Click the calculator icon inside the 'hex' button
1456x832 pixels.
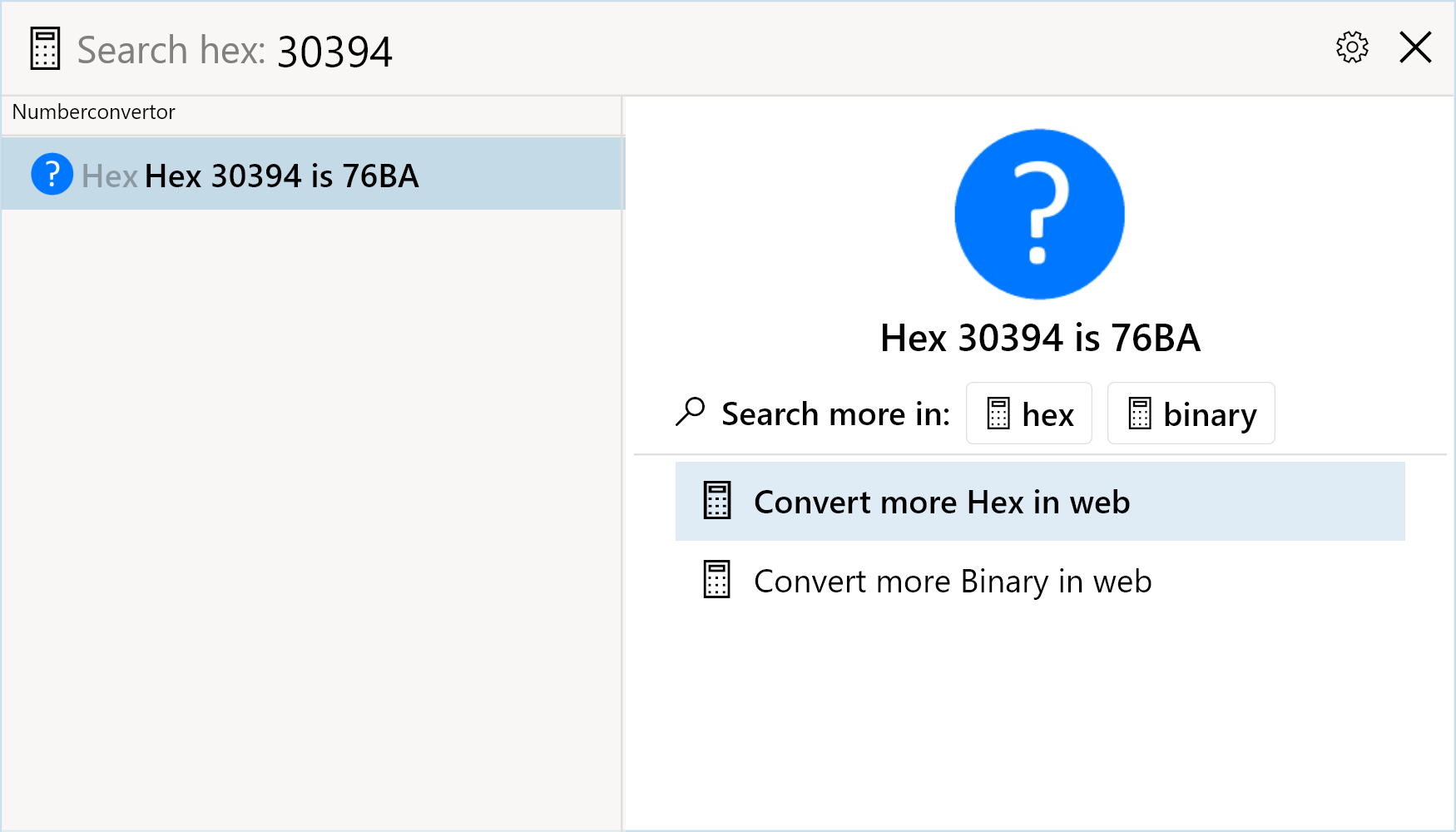pos(998,414)
